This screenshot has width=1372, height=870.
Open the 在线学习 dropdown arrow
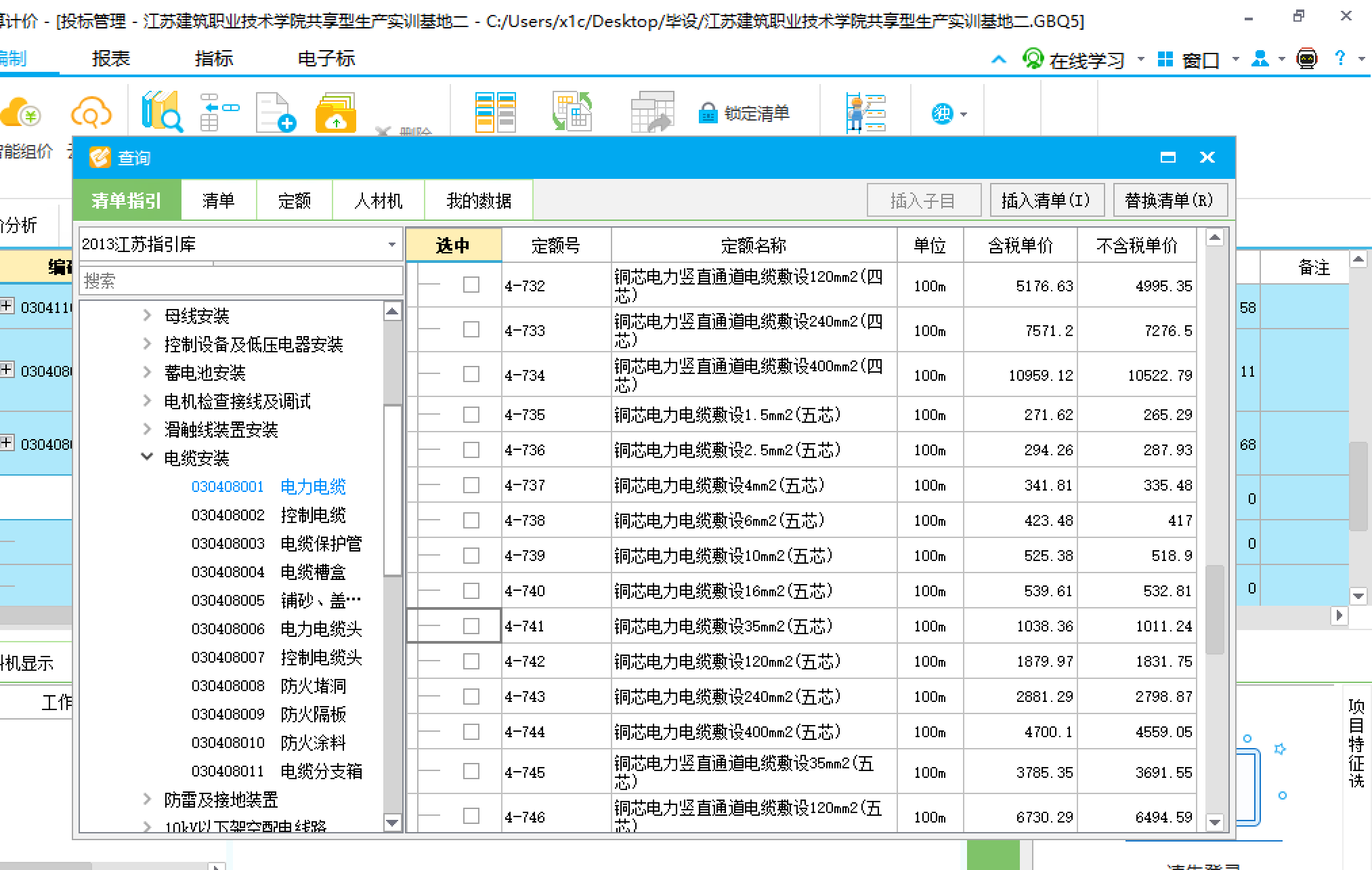coord(1140,60)
